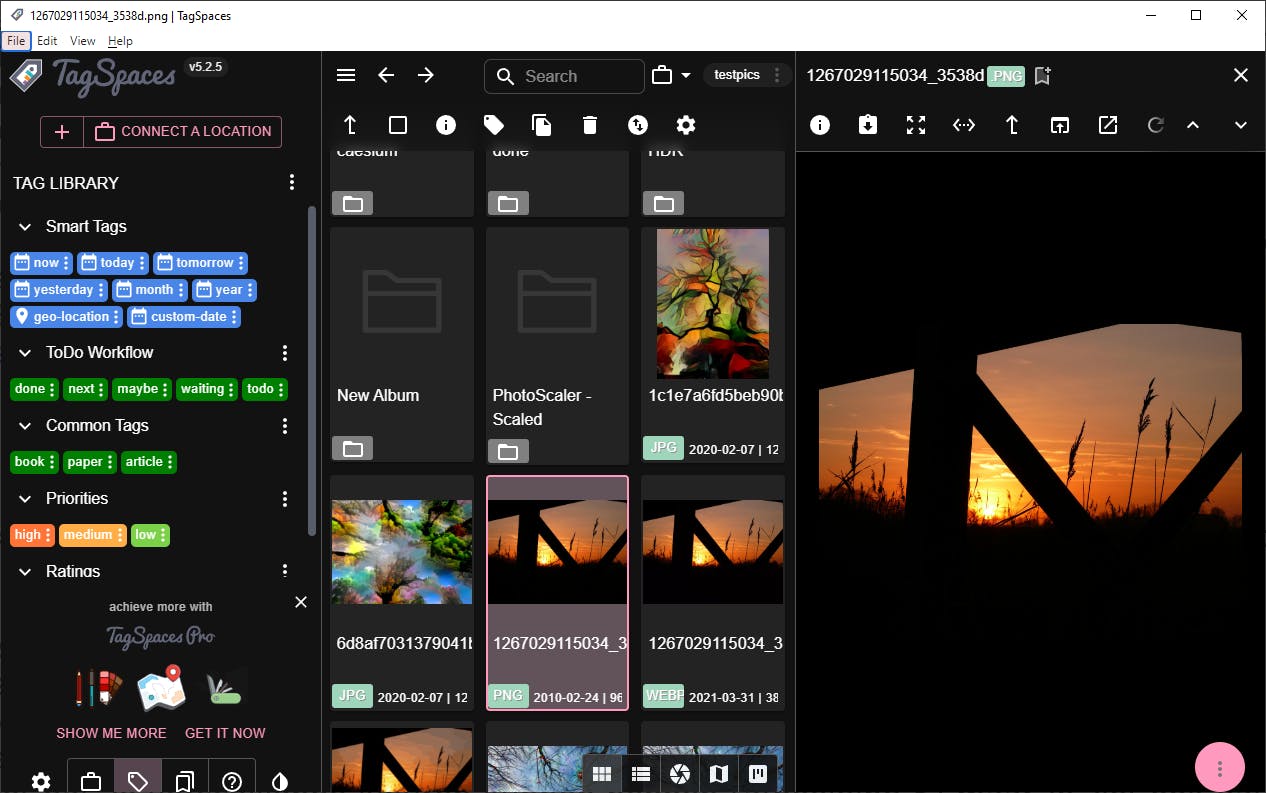Open file in new window icon
Image resolution: width=1266 pixels, height=793 pixels.
click(x=1060, y=125)
